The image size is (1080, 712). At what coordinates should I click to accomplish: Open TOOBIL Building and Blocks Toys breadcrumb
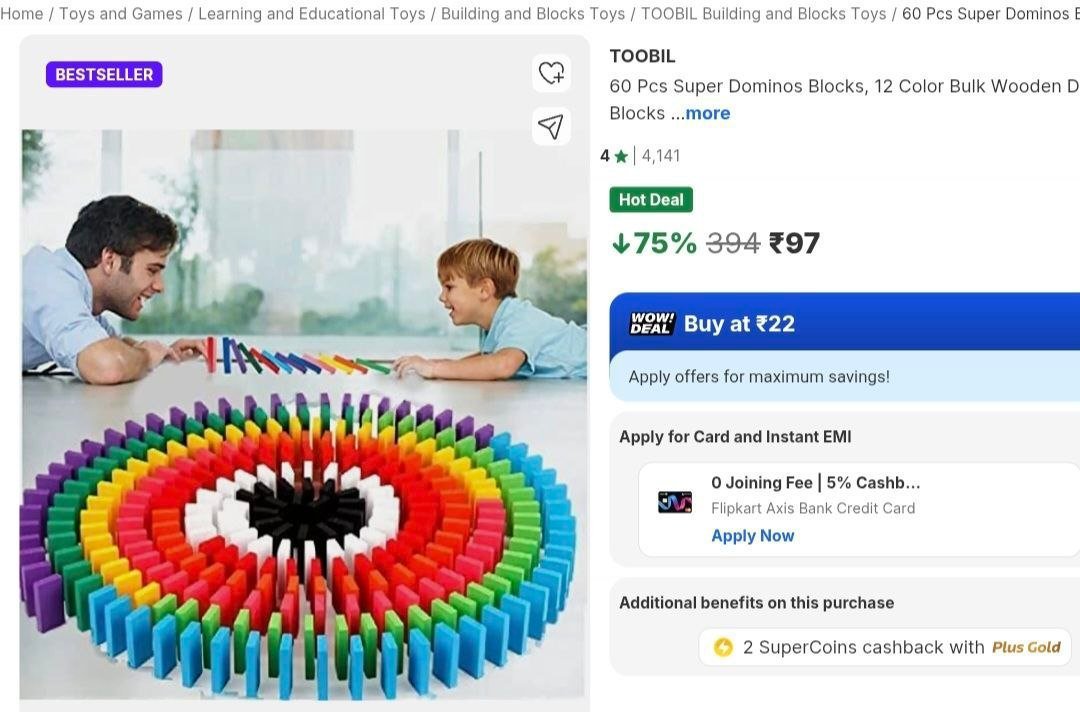coord(763,14)
